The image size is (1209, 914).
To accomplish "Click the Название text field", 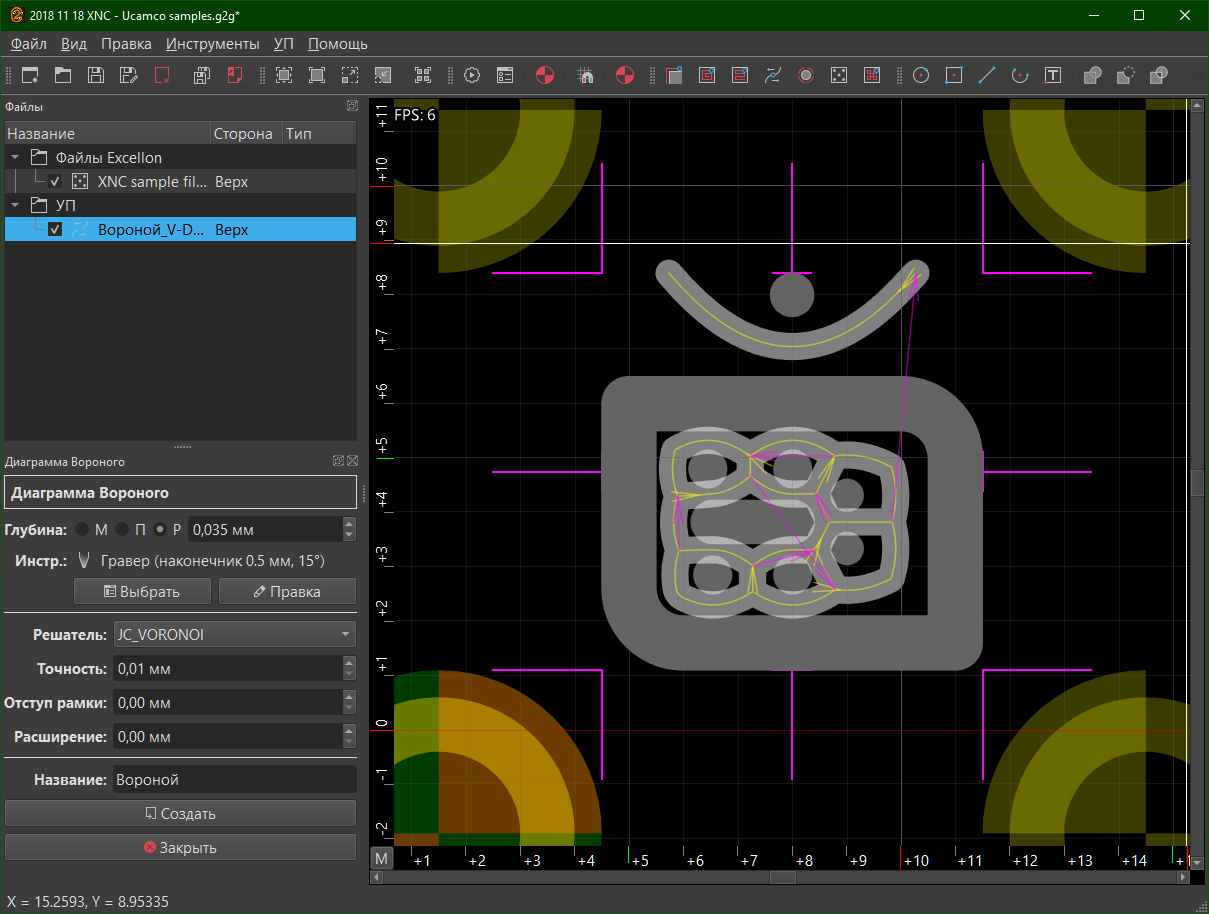I will 234,780.
